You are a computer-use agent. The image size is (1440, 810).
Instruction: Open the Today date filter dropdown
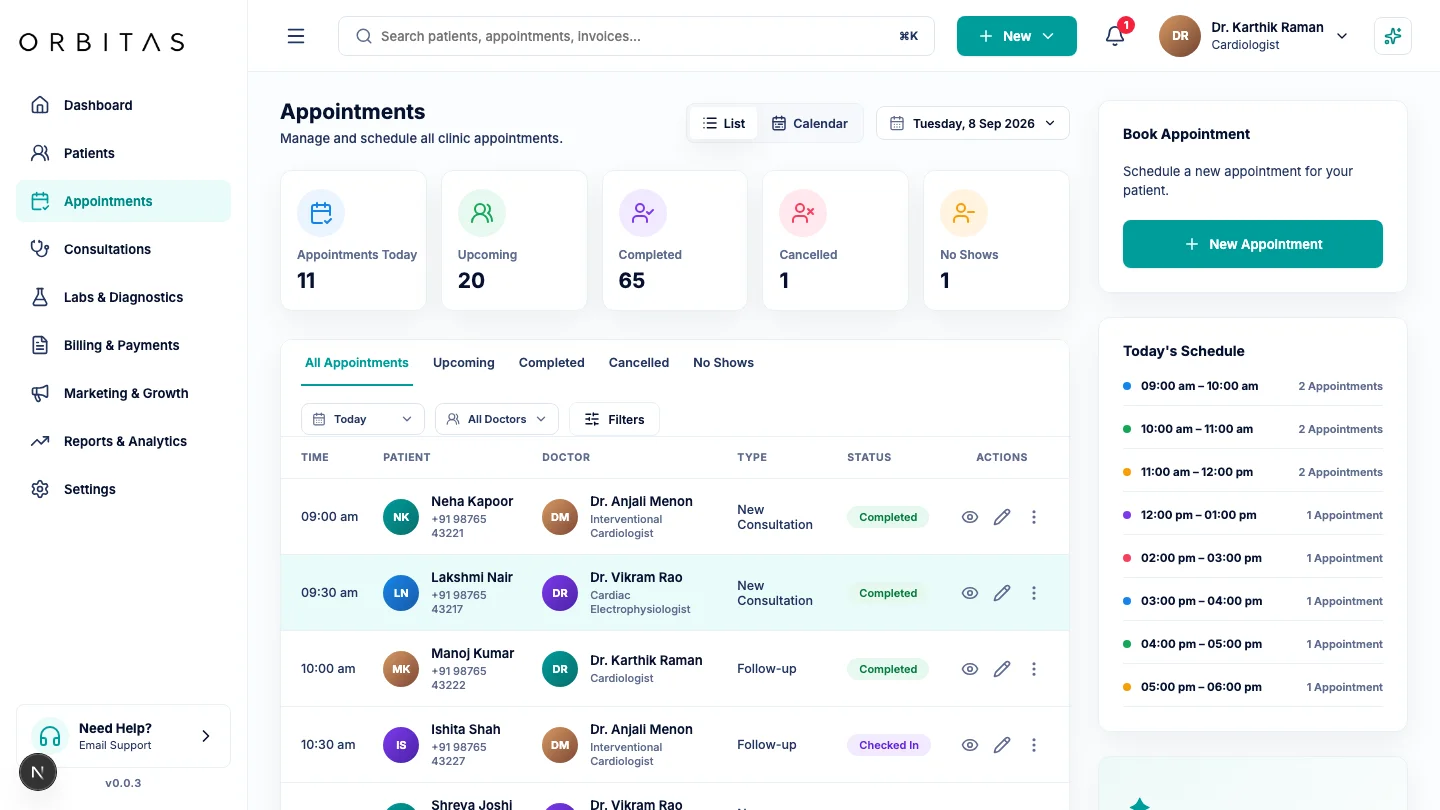click(x=363, y=419)
